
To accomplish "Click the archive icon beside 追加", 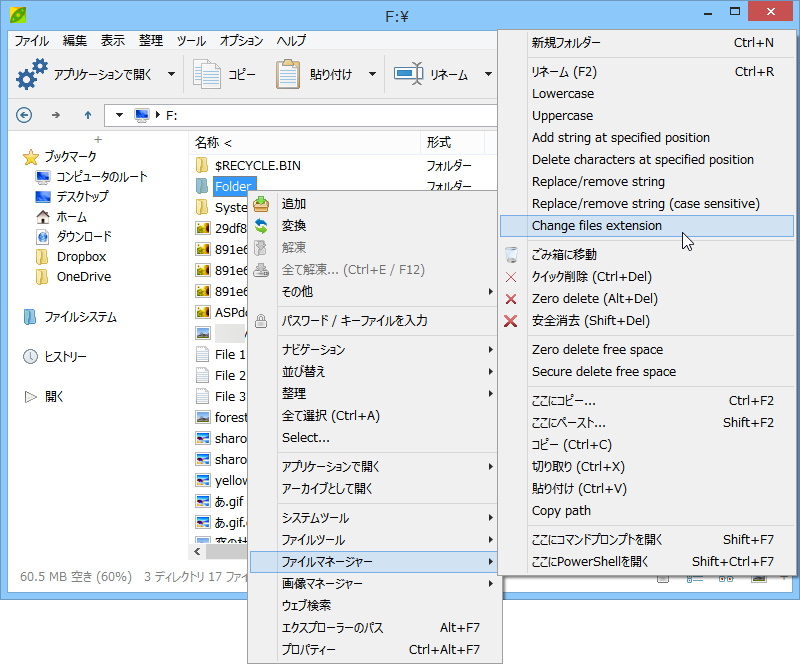I will pos(259,204).
